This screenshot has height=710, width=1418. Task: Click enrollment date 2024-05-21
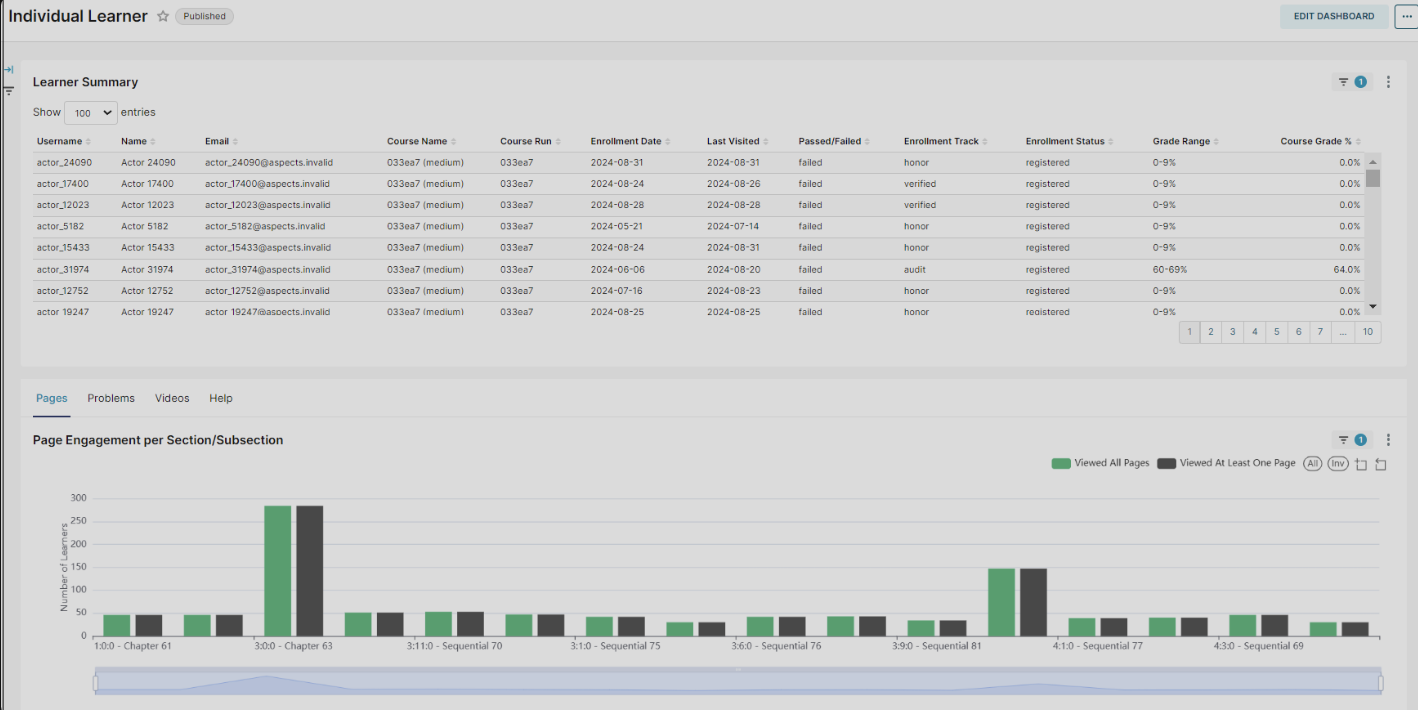coord(617,227)
